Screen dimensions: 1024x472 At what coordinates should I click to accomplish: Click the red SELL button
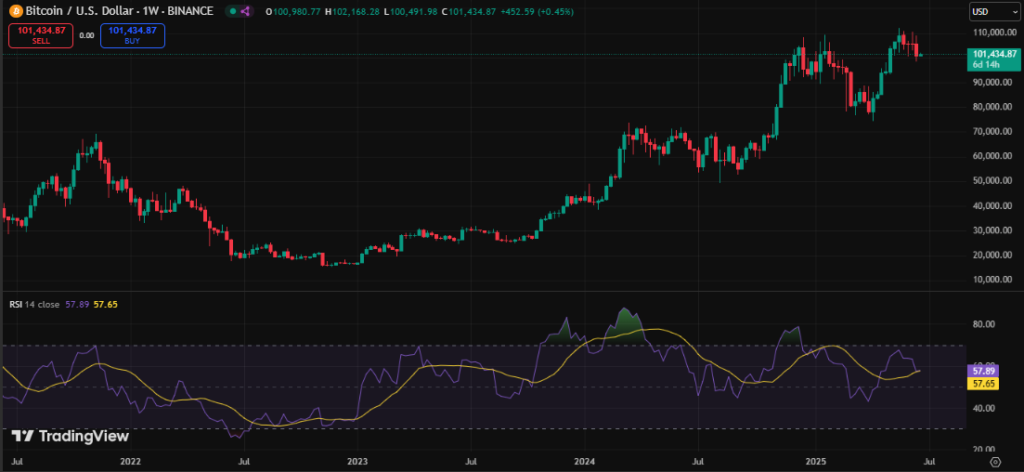coord(40,35)
